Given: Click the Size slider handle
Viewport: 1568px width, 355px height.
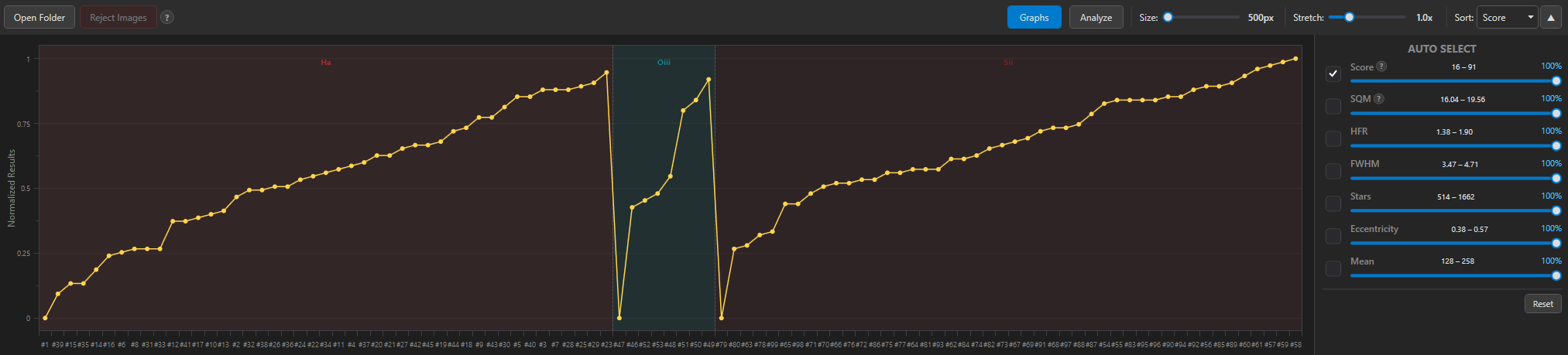Looking at the screenshot, I should [1168, 17].
